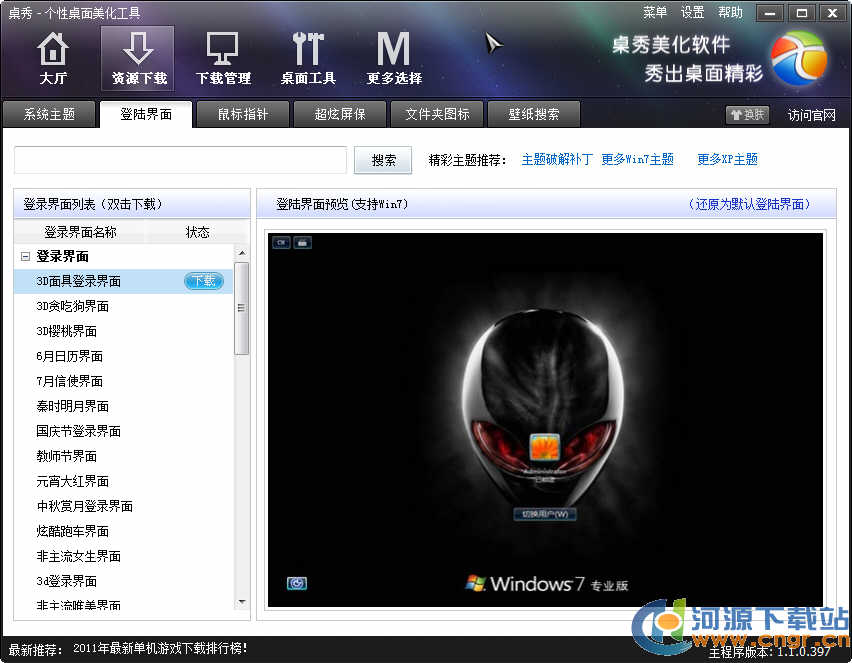Open the 更多选择 M icon

(x=393, y=58)
